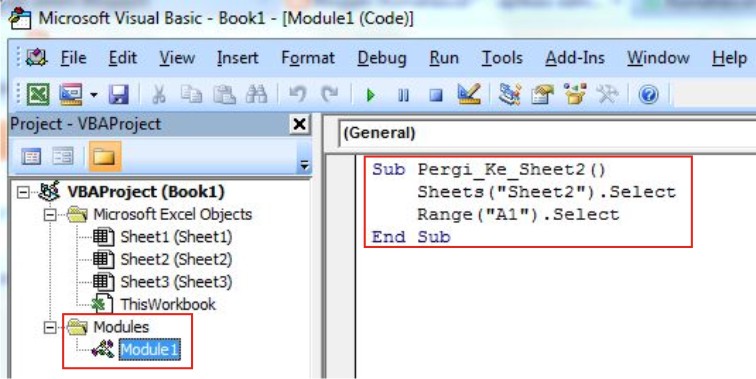Click the Paste clipboard icon

[x=224, y=95]
